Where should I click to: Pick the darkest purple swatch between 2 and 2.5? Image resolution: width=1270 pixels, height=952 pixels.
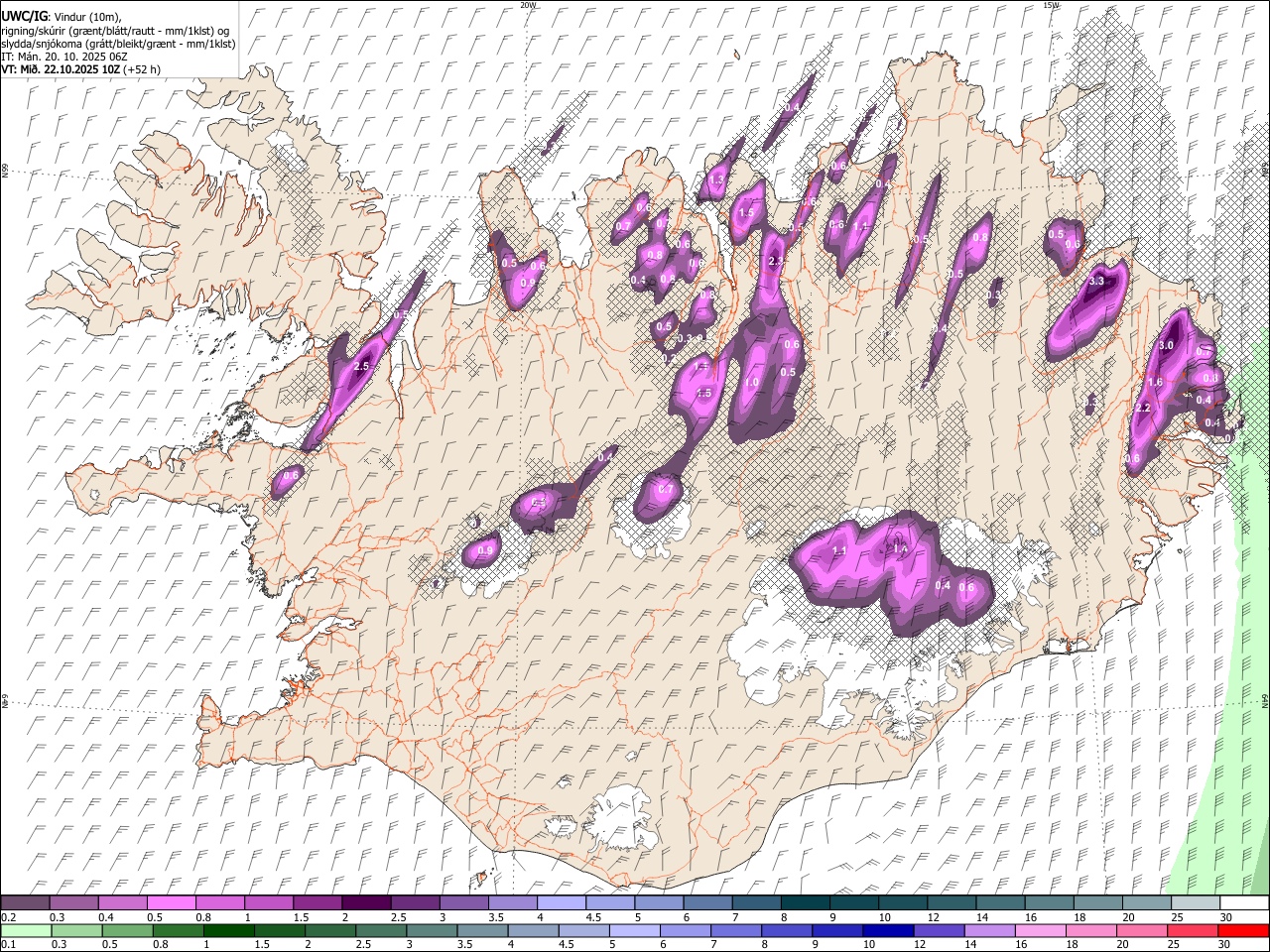click(x=366, y=902)
